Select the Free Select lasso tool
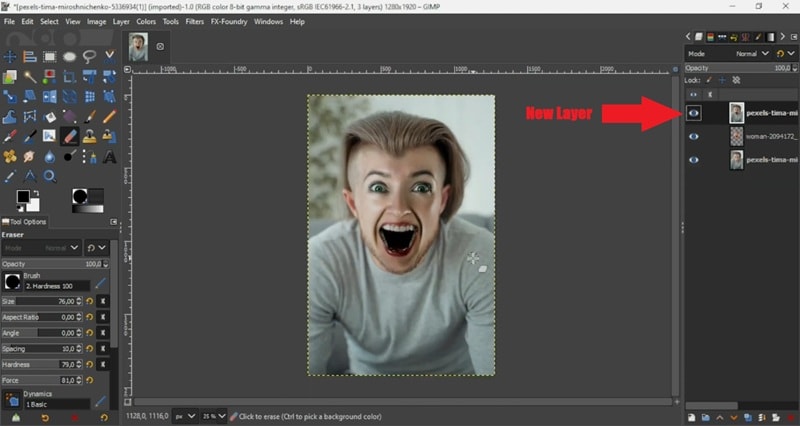The height and width of the screenshot is (426, 800). pyautogui.click(x=89, y=57)
